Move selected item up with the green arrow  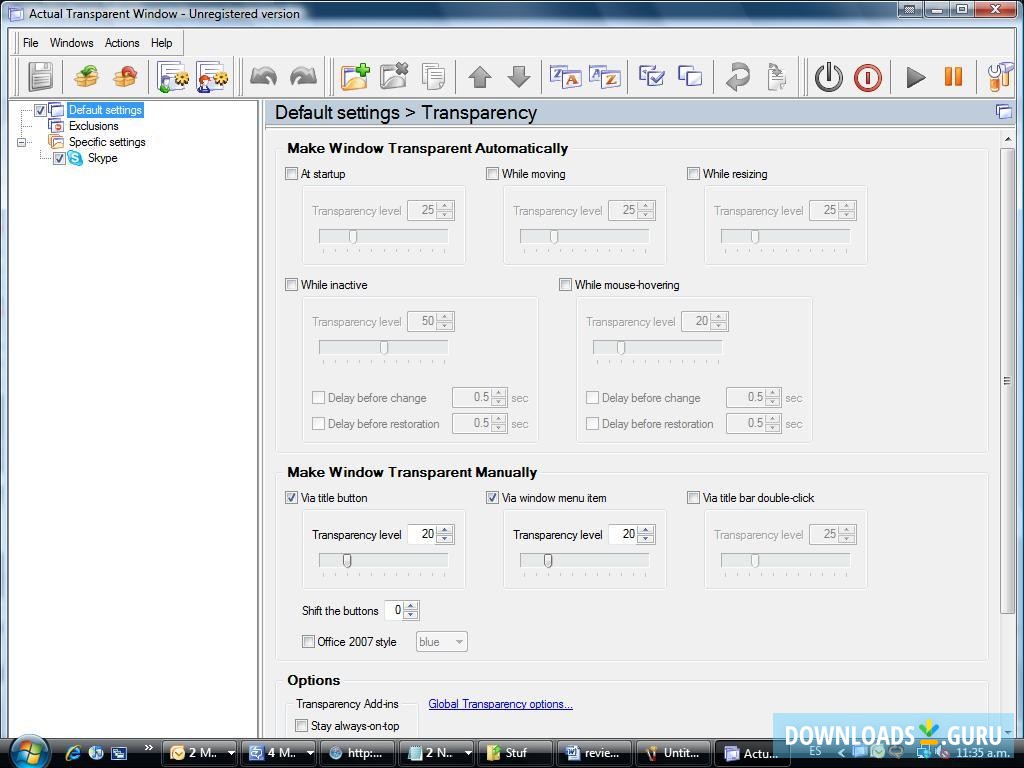[x=480, y=76]
